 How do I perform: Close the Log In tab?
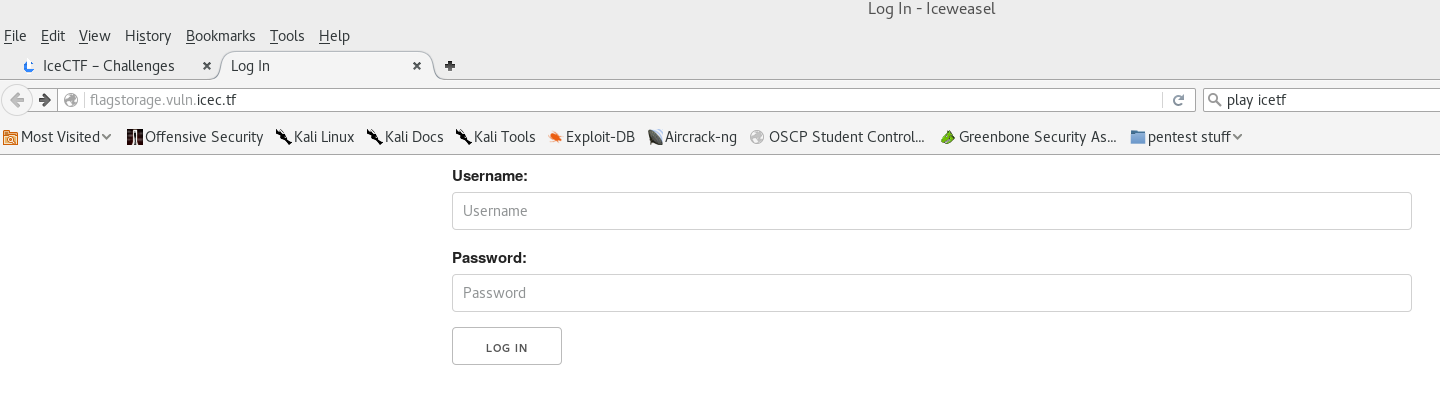point(417,66)
